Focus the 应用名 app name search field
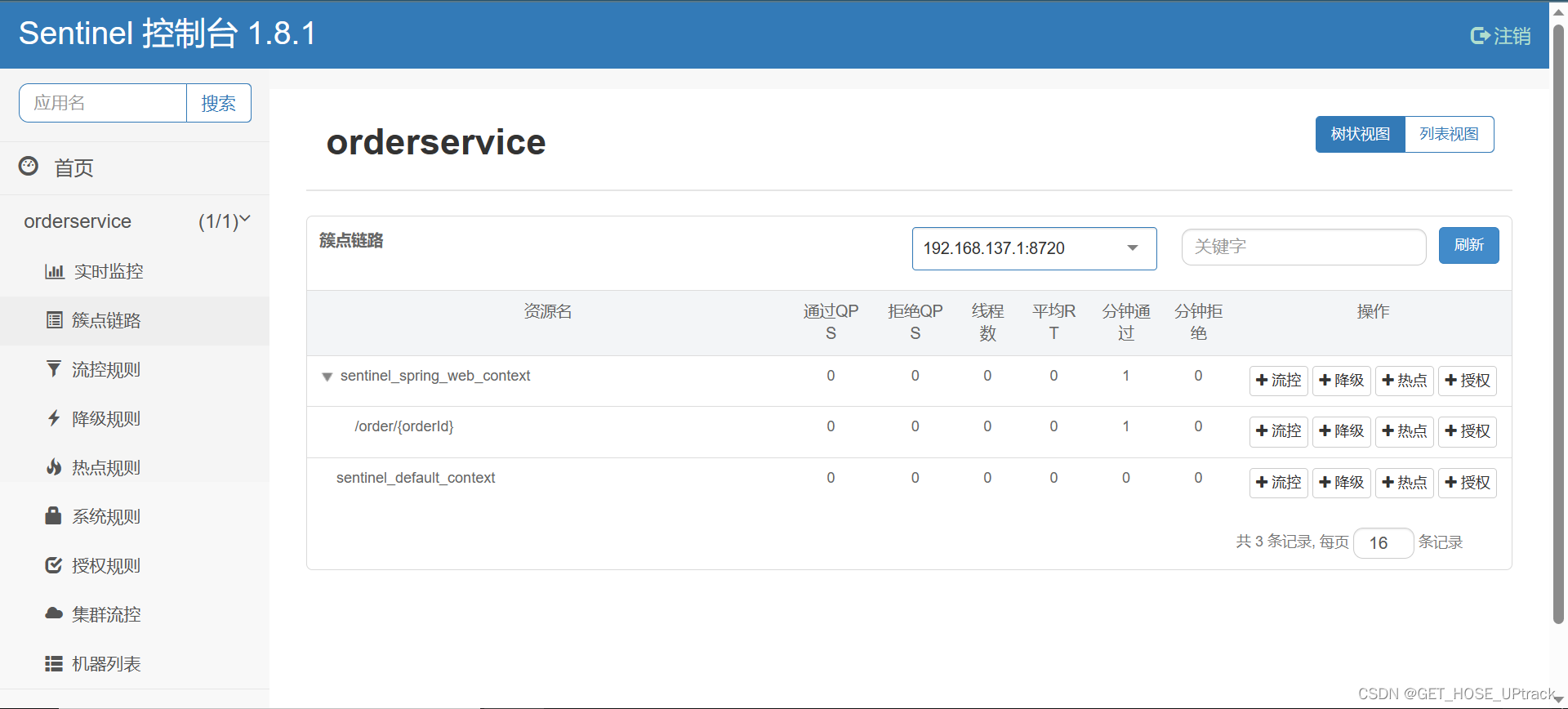The width and height of the screenshot is (1568, 709). tap(103, 103)
